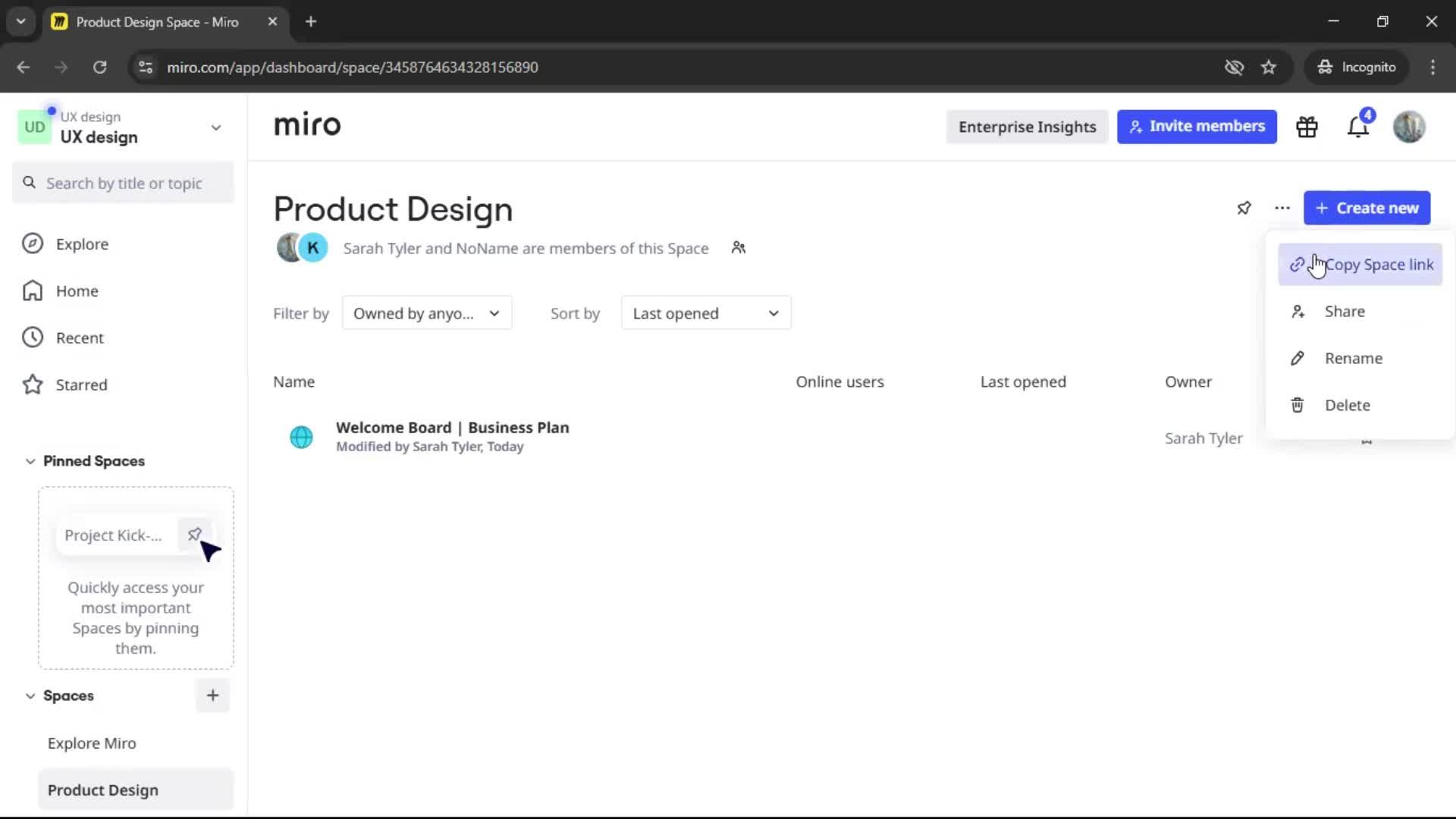Expand the UX design team switcher
Viewport: 1456px width, 819px height.
(216, 127)
